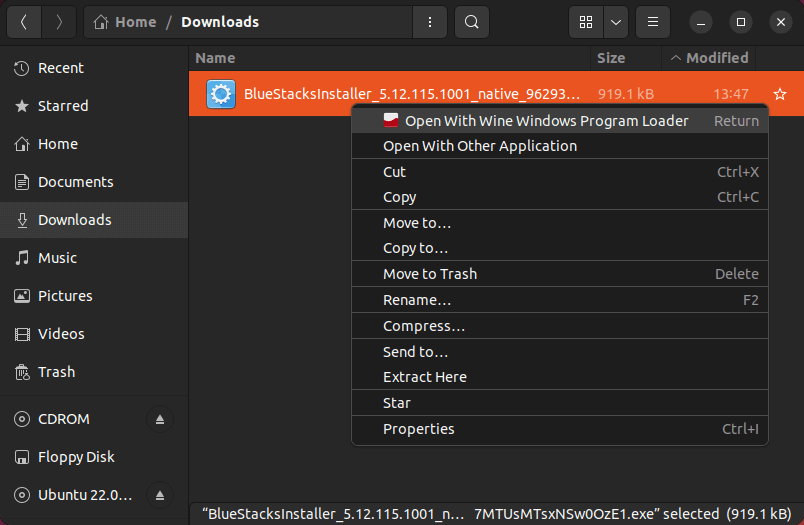Screen dimensions: 804x525
Task: Choose Rename… from context menu
Action: coord(560,300)
